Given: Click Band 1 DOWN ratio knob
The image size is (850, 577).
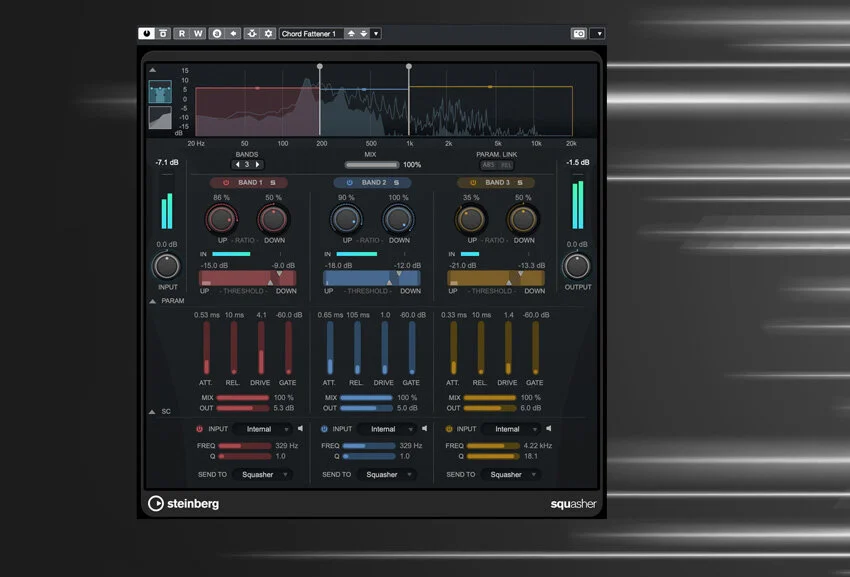Looking at the screenshot, I should [273, 219].
